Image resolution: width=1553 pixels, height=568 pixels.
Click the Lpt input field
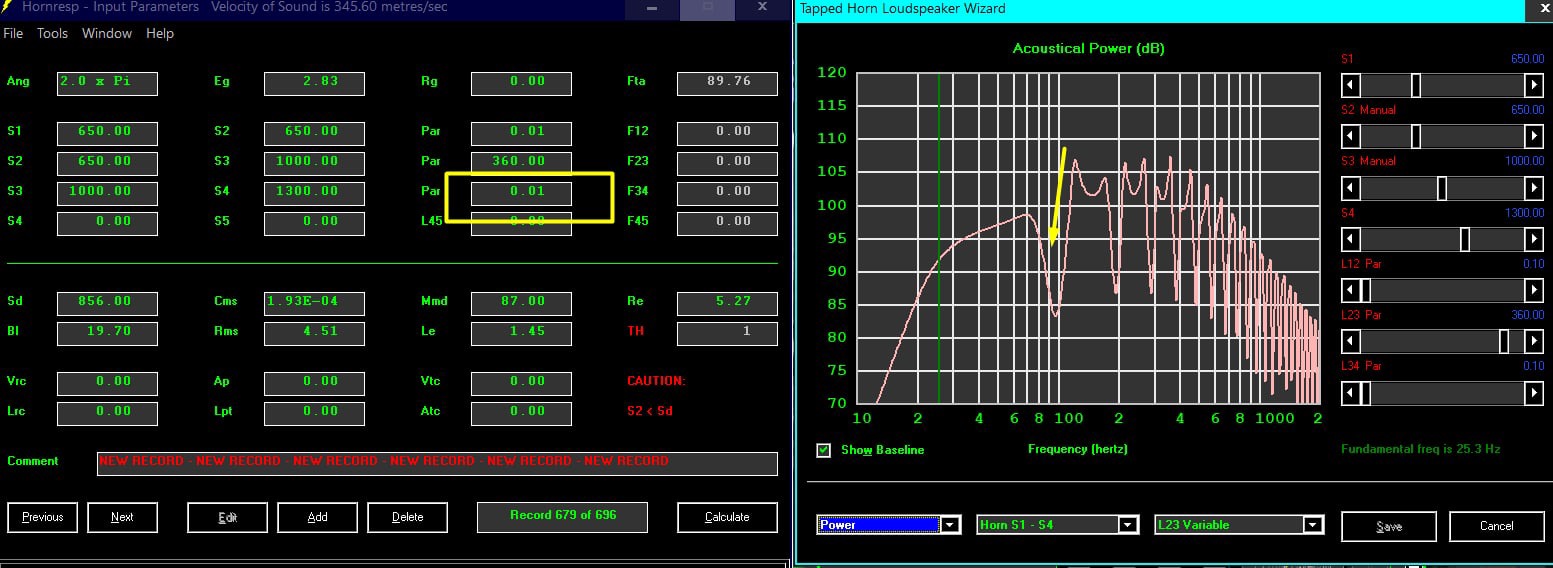(314, 412)
